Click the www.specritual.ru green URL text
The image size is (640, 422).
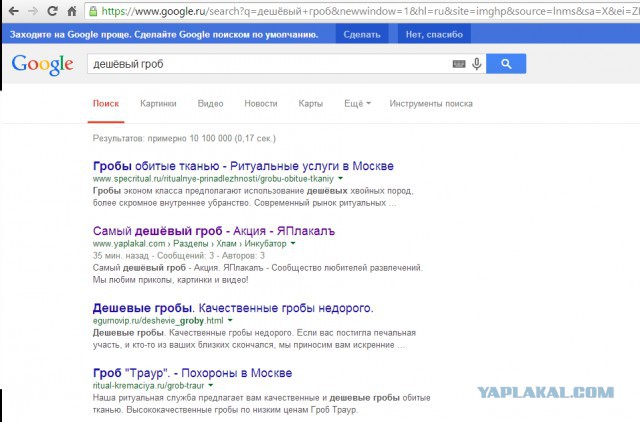pos(213,179)
